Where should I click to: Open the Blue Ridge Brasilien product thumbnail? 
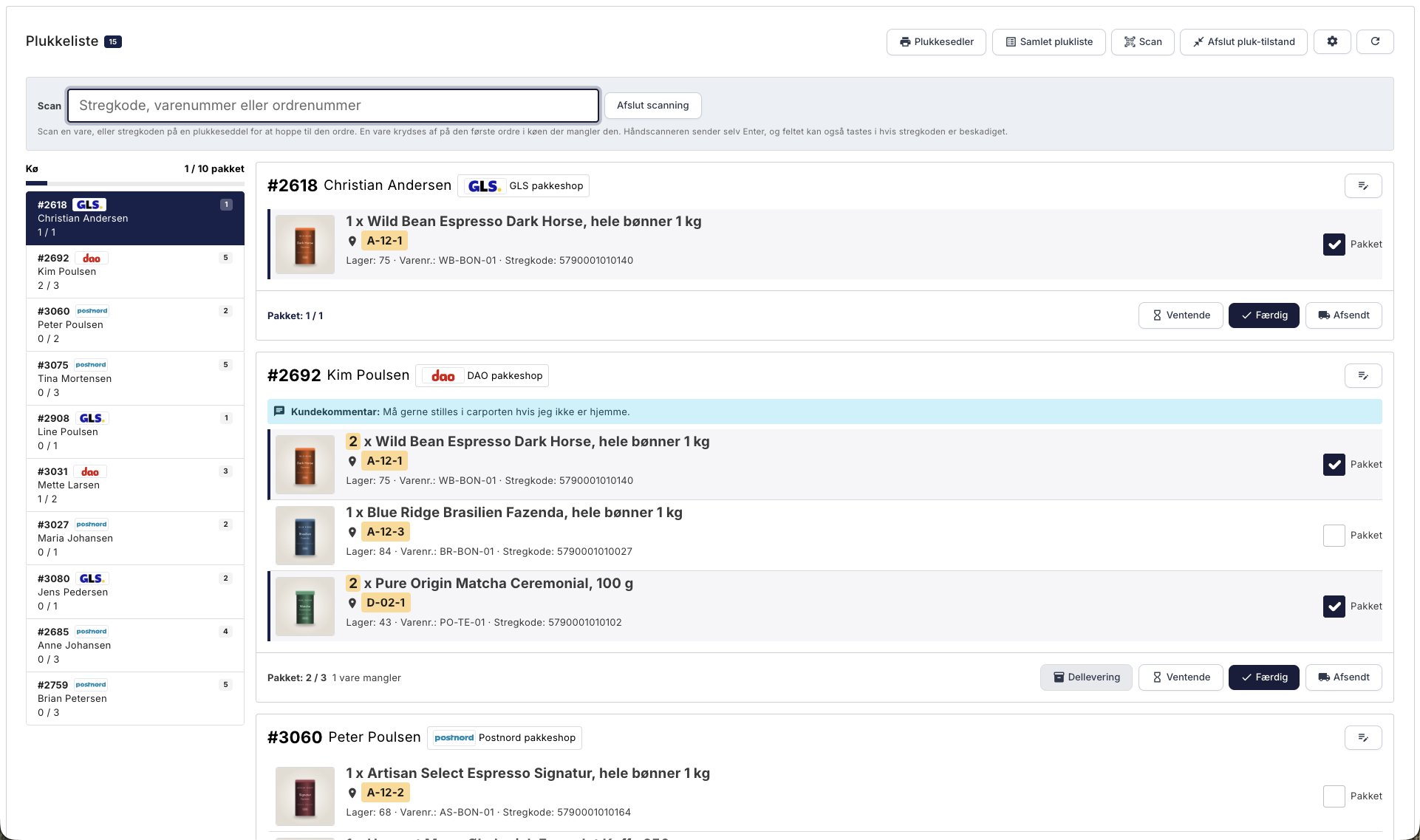[x=305, y=536]
